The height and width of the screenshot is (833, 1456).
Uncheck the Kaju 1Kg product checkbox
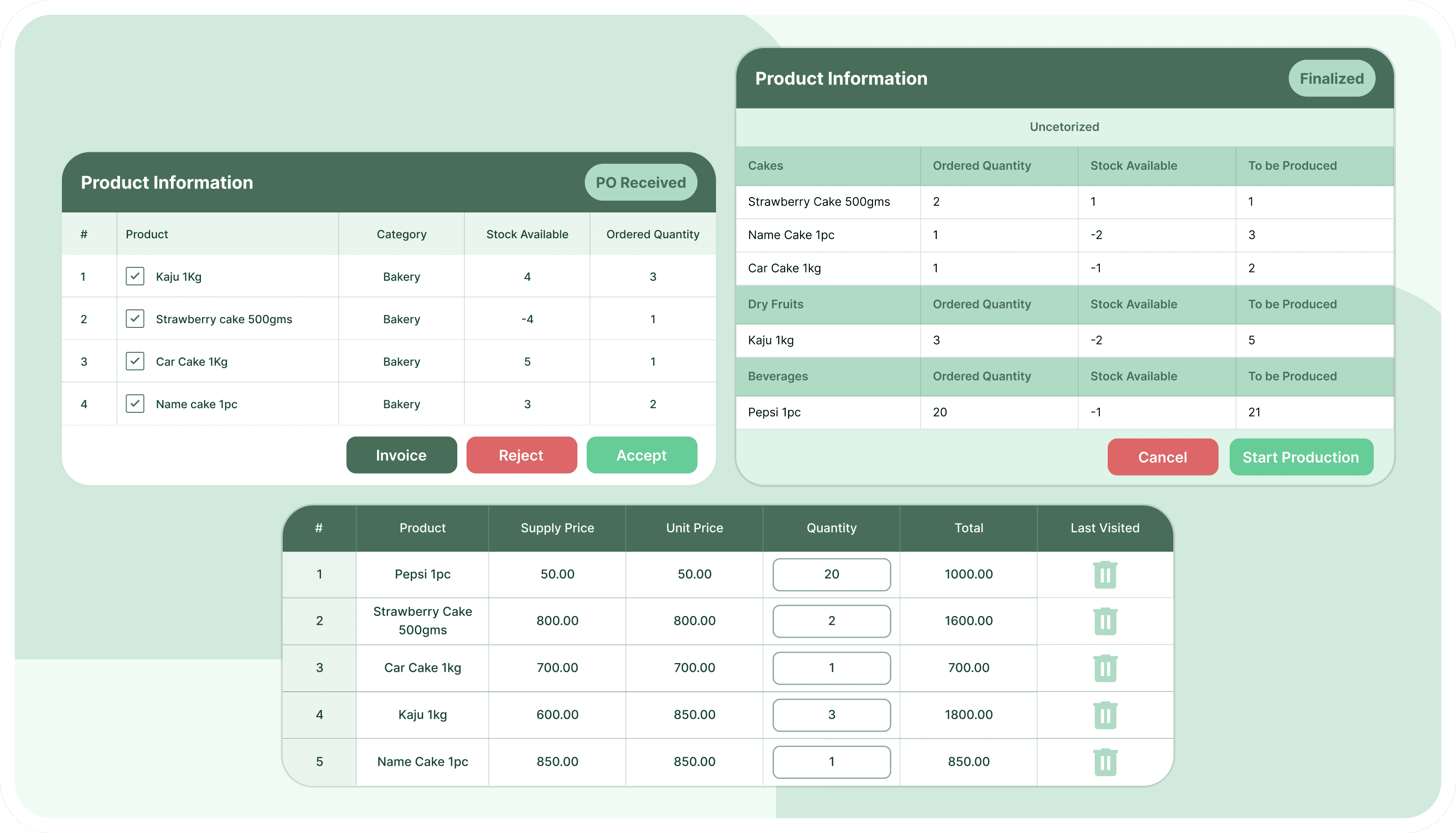(x=134, y=276)
